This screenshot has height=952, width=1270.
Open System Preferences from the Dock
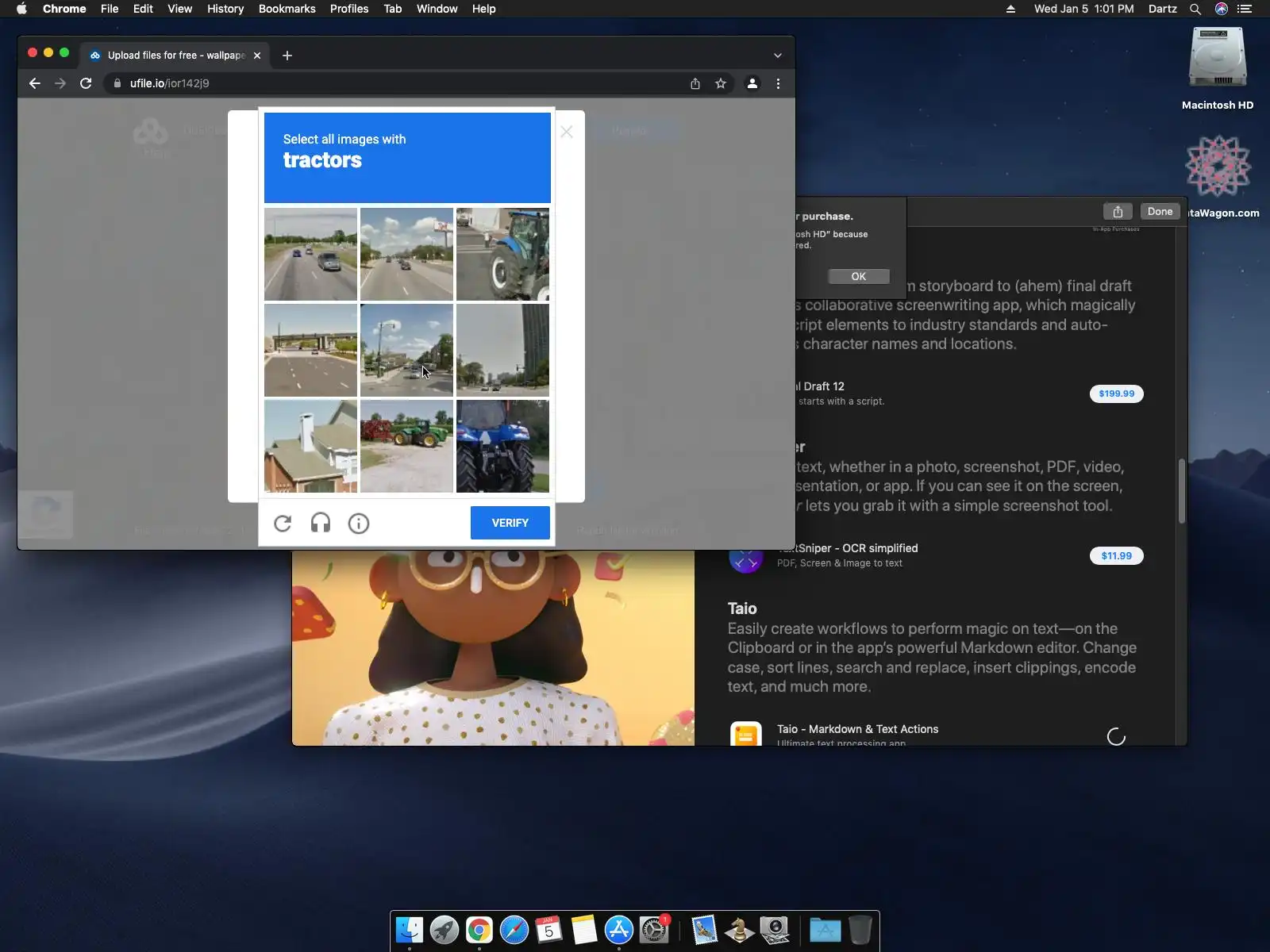[654, 930]
